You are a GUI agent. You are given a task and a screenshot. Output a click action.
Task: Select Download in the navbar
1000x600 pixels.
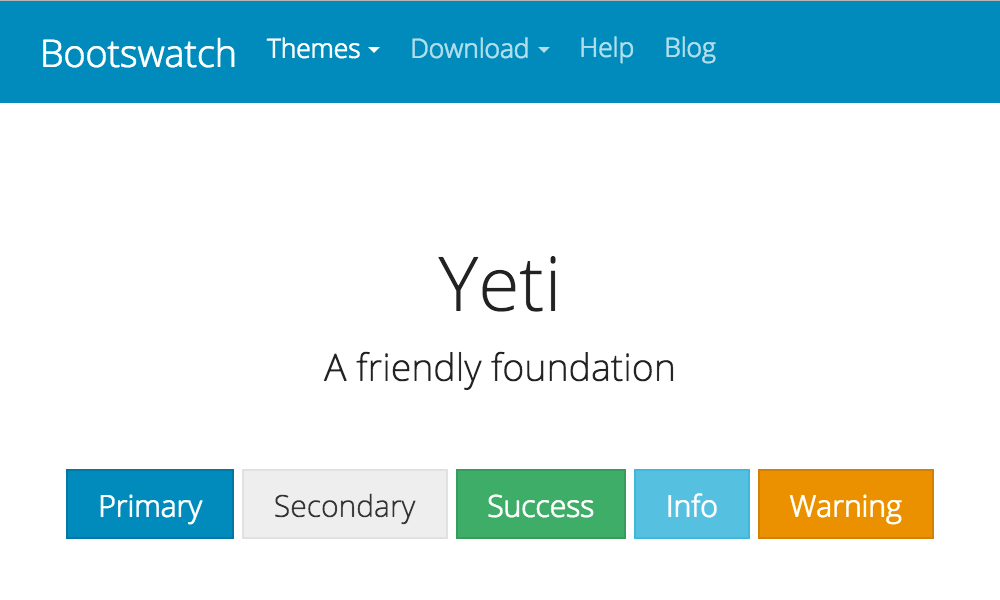[470, 48]
